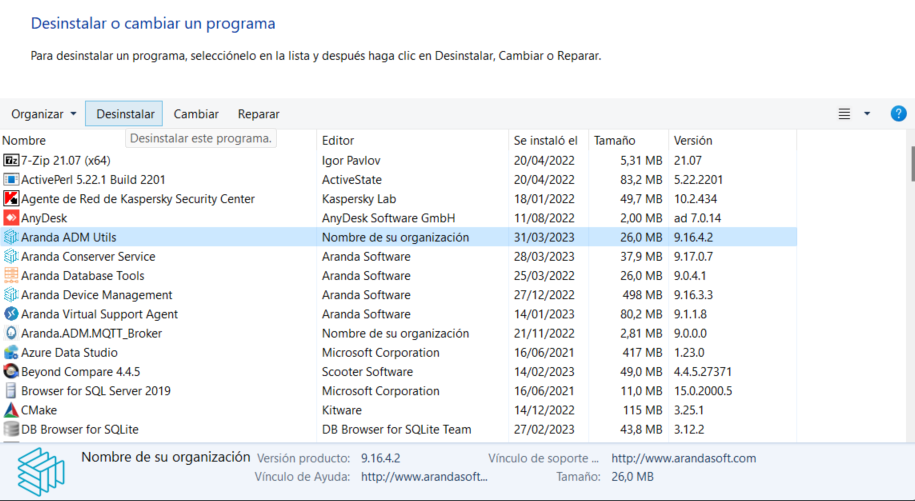Click the 417 MB size cell

coord(642,353)
